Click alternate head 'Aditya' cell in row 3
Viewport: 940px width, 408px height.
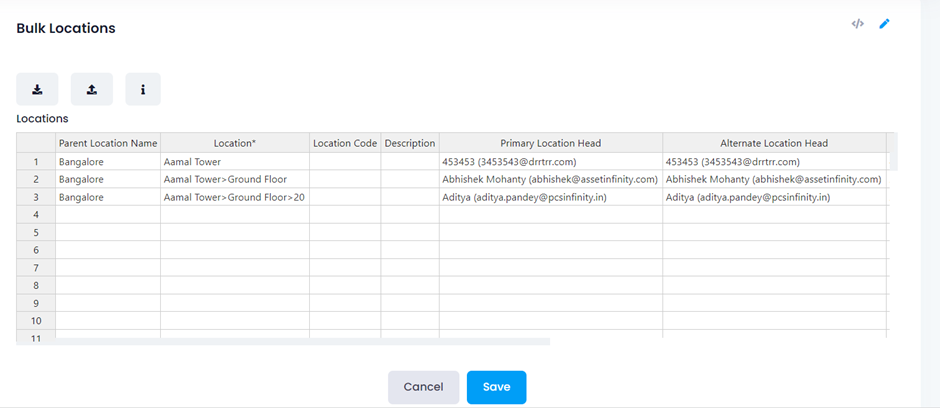(774, 197)
